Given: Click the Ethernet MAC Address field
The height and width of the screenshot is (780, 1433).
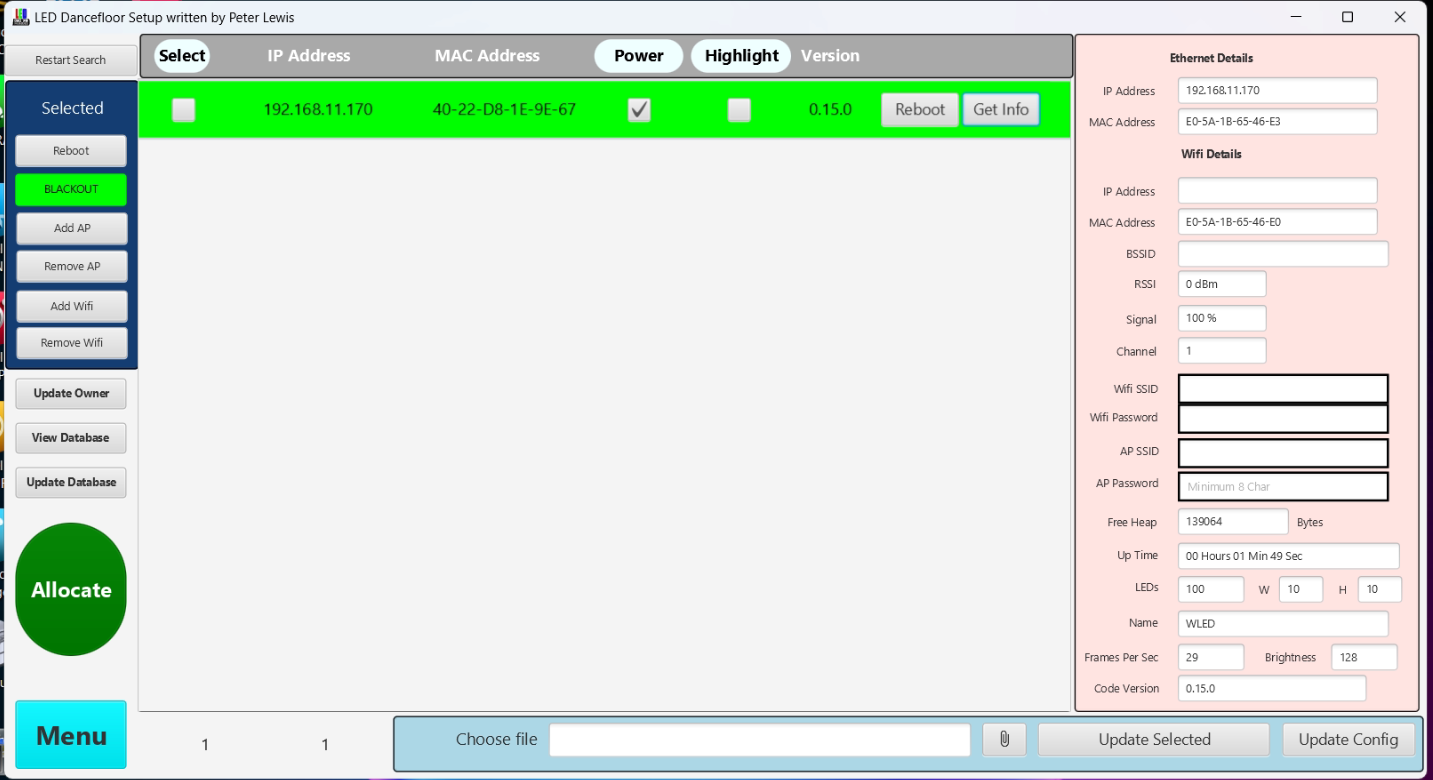Looking at the screenshot, I should click(x=1278, y=122).
